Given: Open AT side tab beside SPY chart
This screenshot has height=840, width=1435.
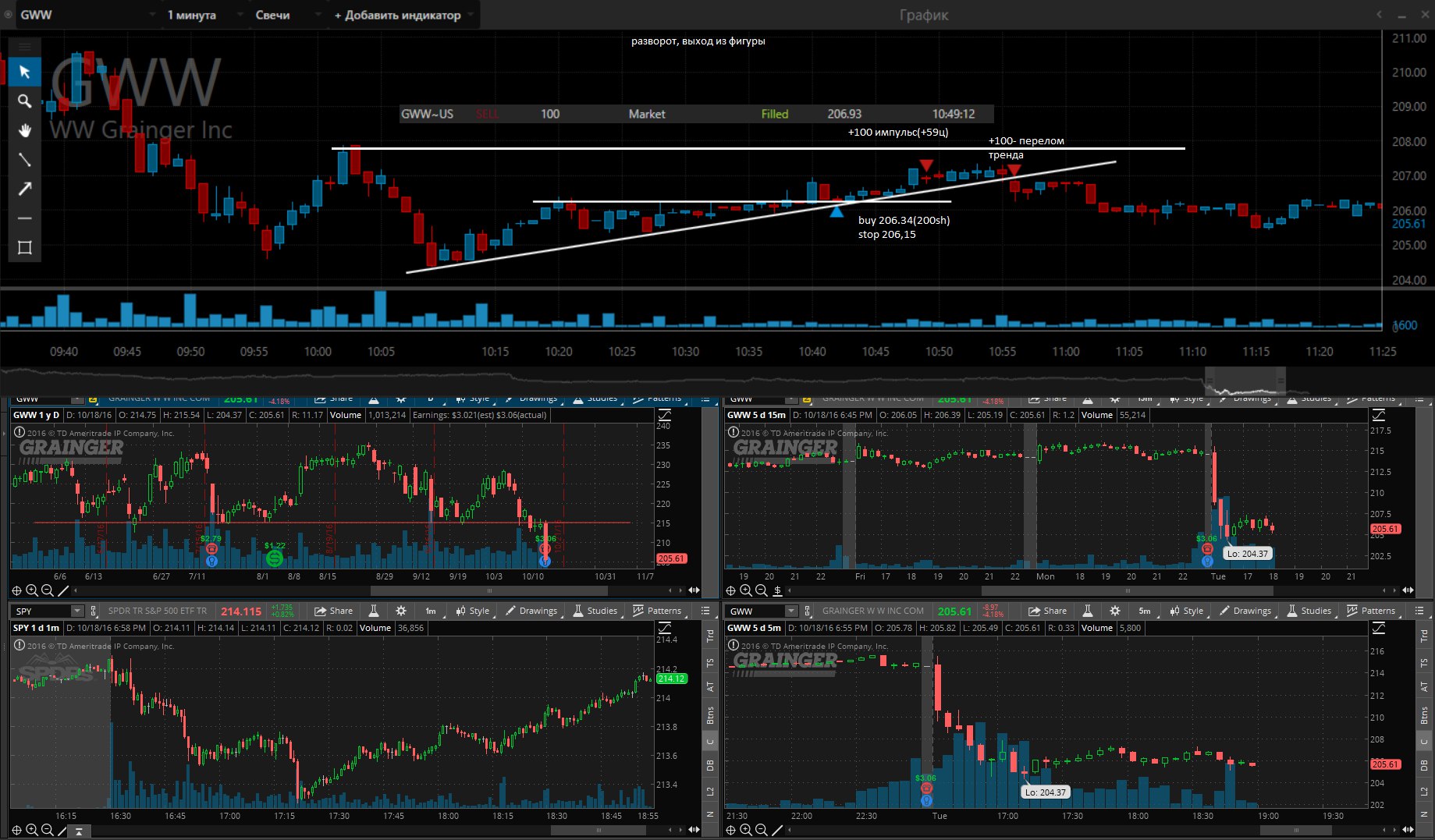Looking at the screenshot, I should (x=710, y=687).
